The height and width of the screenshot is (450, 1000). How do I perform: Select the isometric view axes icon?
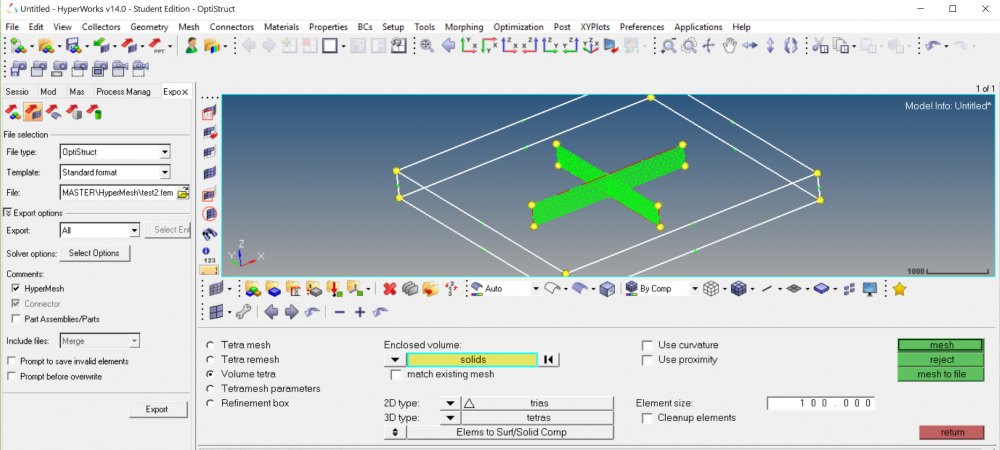click(591, 45)
